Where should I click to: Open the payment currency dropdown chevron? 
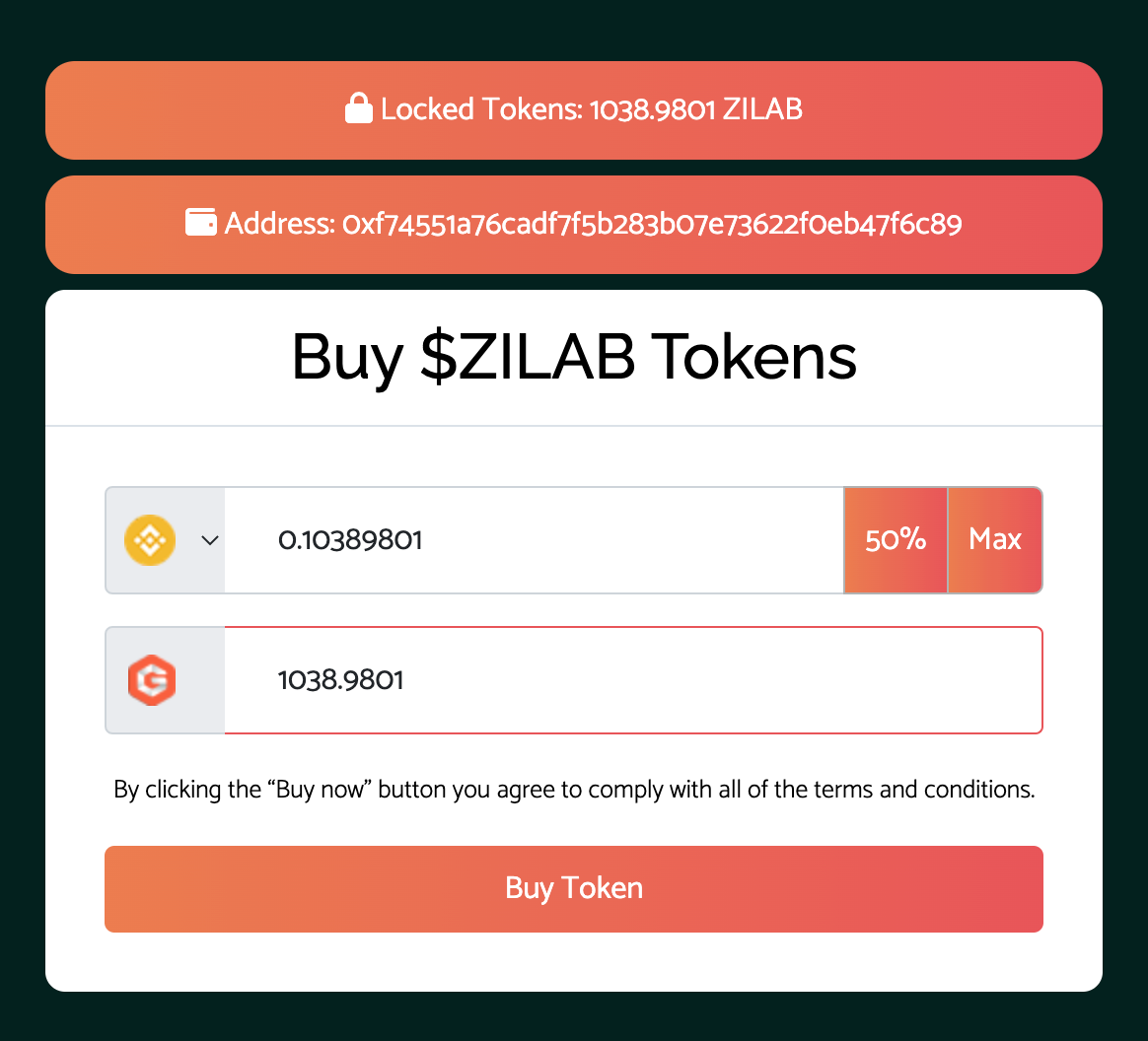click(209, 540)
